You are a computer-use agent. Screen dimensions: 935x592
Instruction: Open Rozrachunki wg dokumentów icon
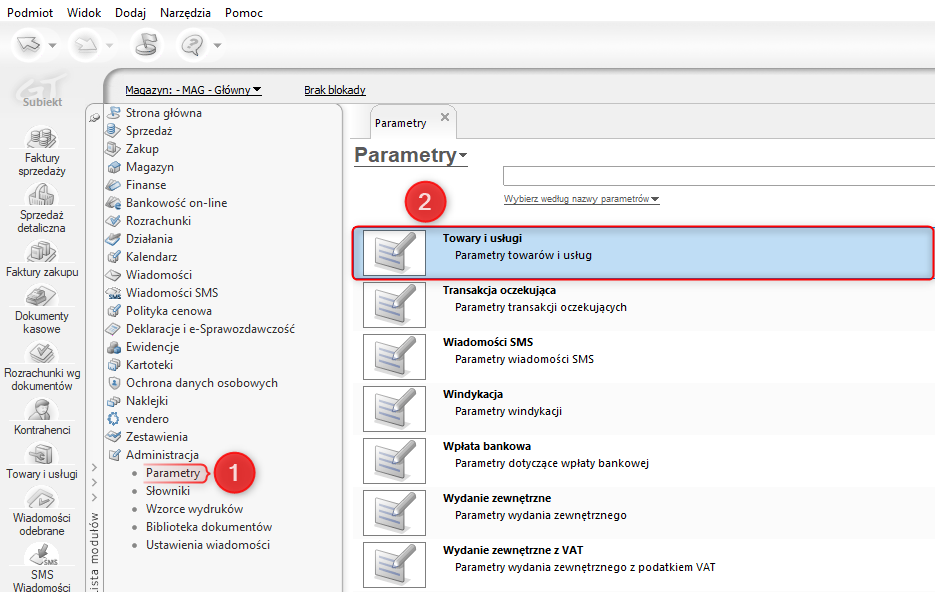(x=42, y=353)
